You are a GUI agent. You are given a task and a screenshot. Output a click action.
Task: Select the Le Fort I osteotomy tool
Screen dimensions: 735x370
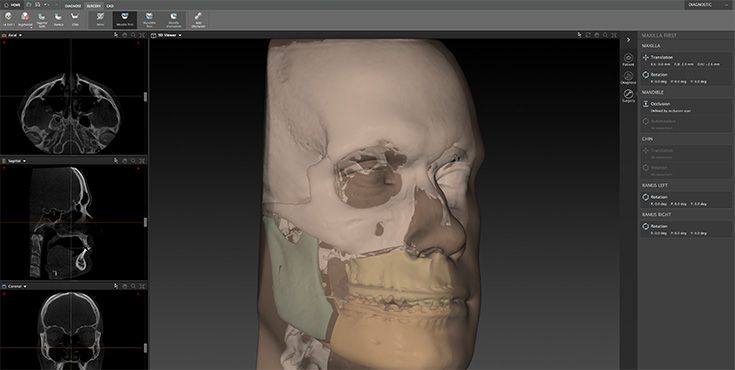click(x=9, y=19)
